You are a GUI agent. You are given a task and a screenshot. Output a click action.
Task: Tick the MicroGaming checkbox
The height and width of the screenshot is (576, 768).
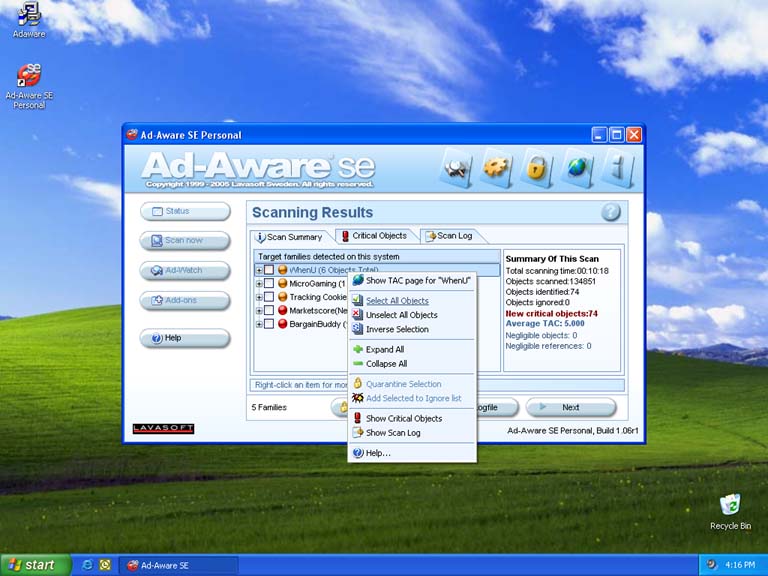pos(269,284)
